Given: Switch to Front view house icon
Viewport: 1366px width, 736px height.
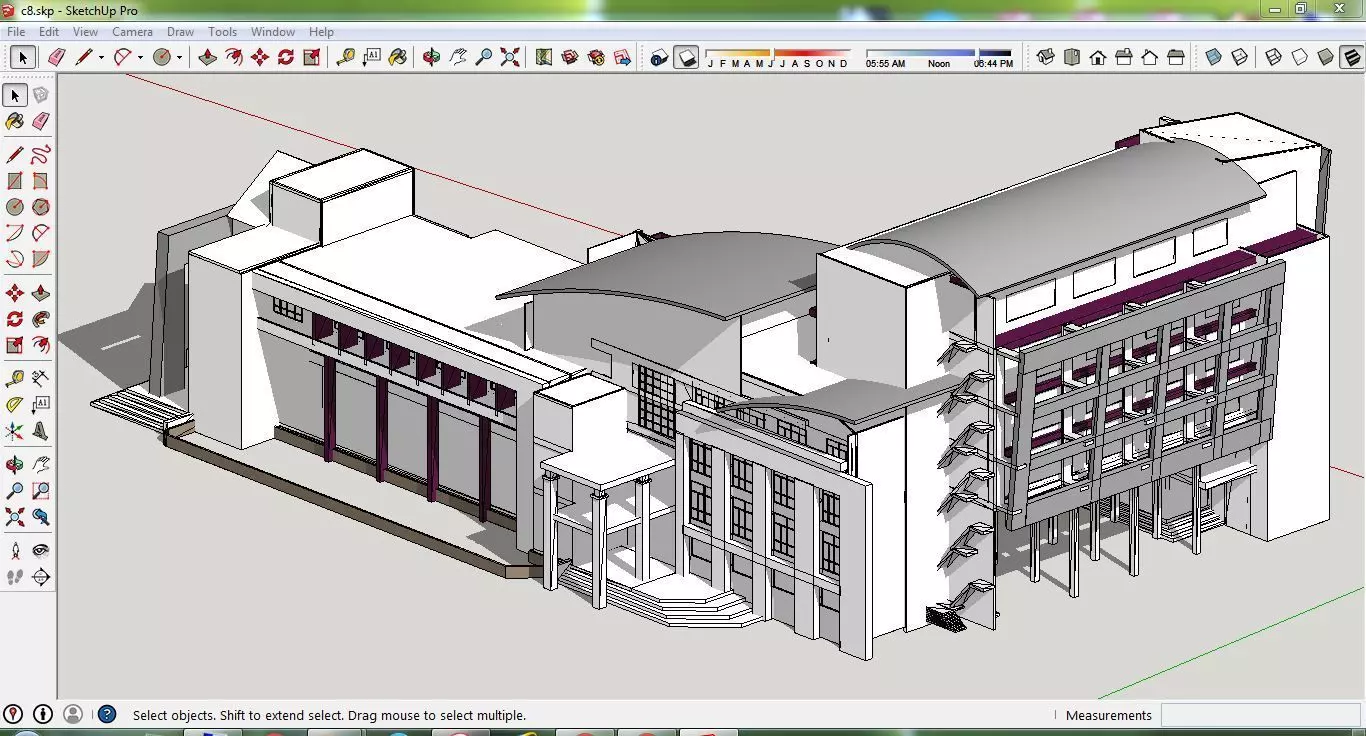Looking at the screenshot, I should (1098, 57).
